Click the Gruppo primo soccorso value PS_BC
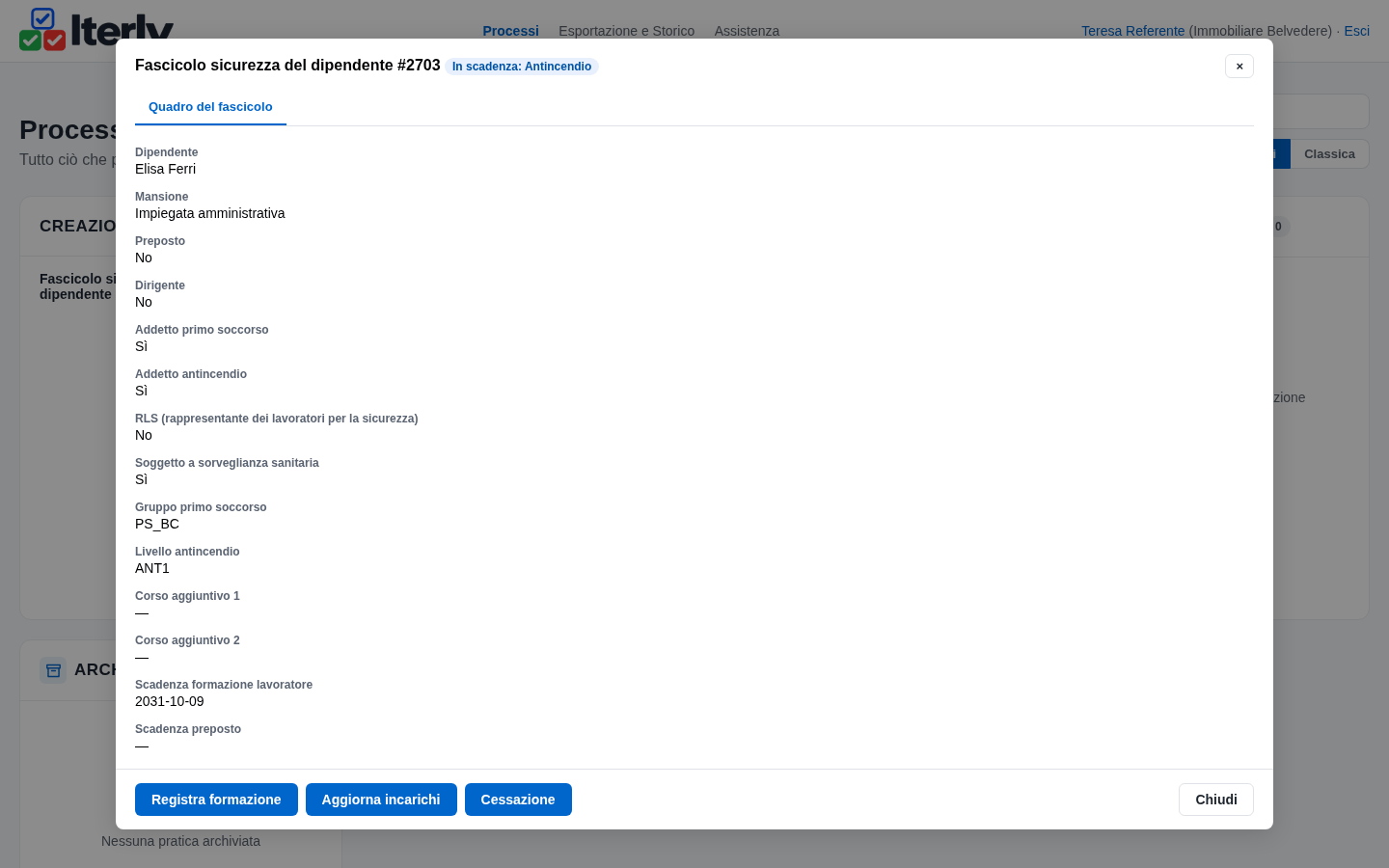 click(157, 524)
